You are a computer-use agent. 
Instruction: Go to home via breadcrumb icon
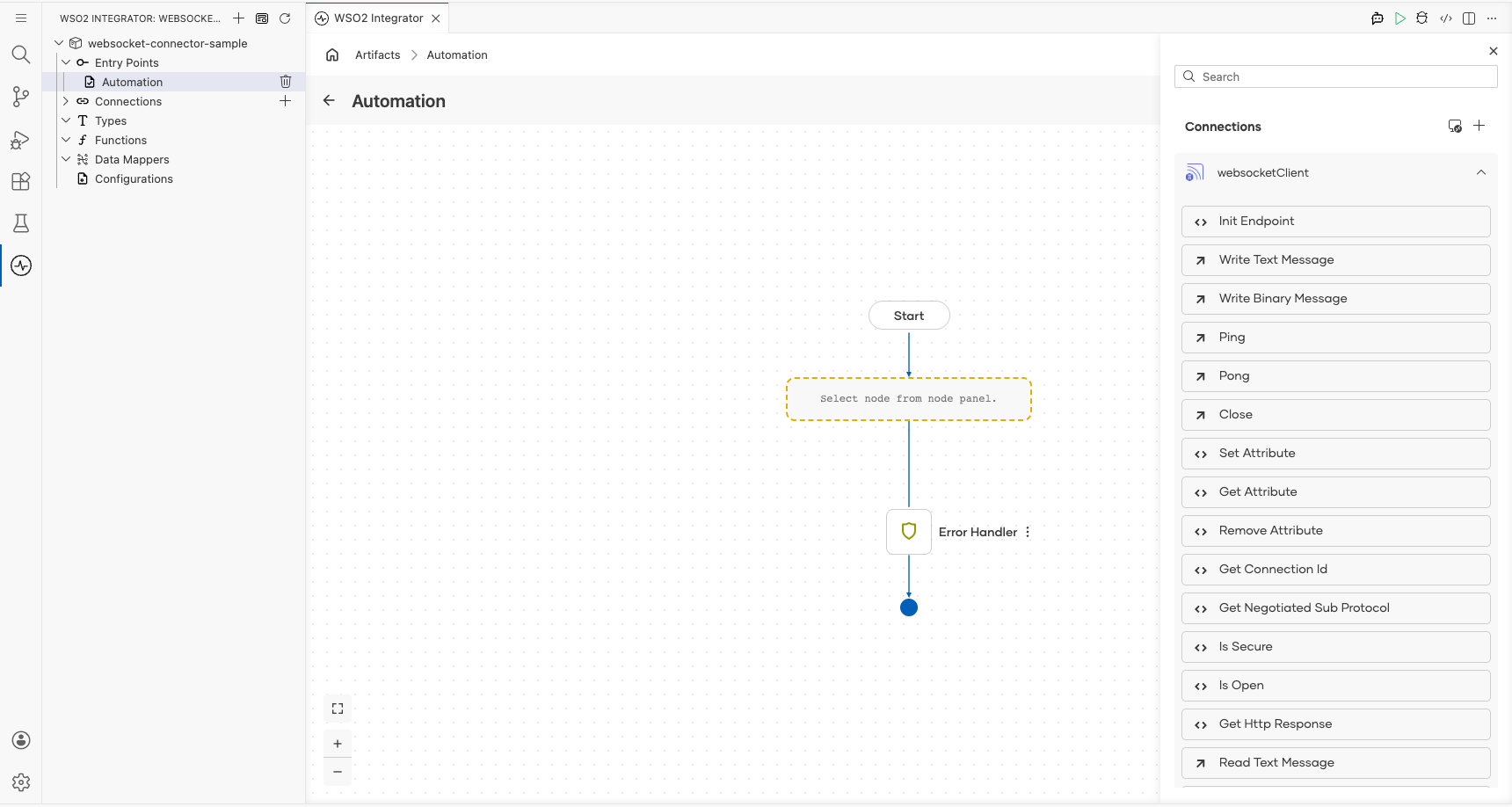[332, 55]
